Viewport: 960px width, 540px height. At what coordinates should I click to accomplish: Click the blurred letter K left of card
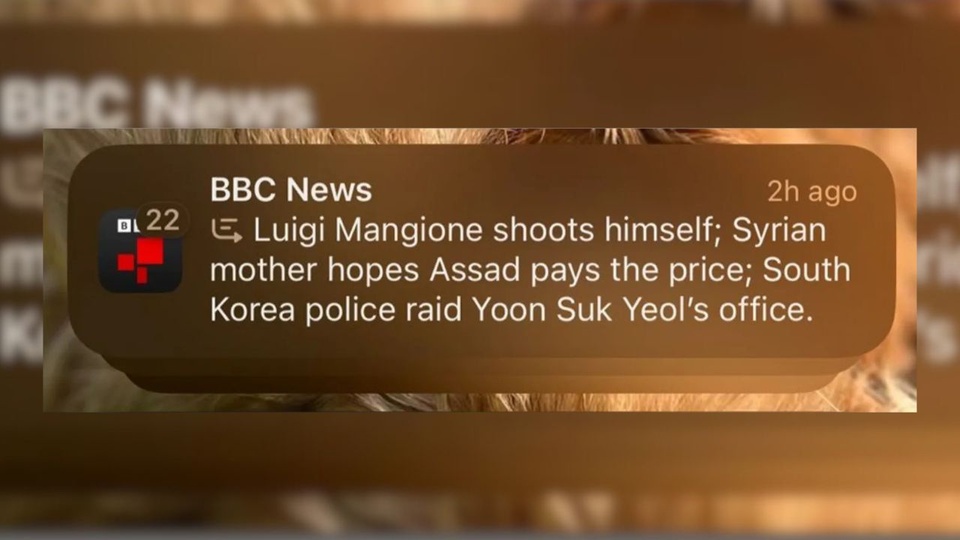(21, 336)
